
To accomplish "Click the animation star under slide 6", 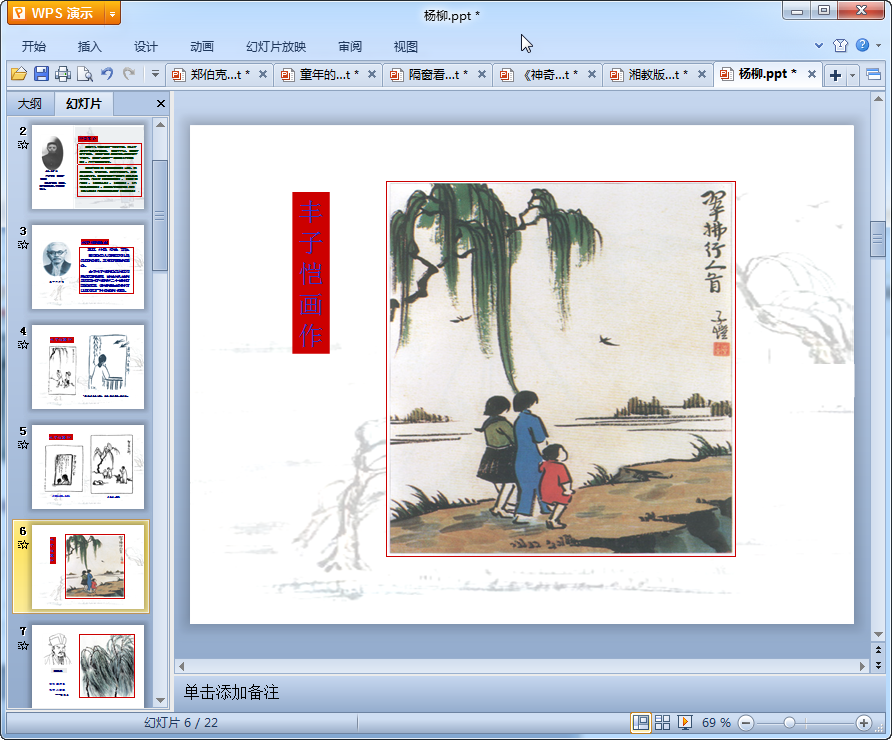I will [23, 545].
